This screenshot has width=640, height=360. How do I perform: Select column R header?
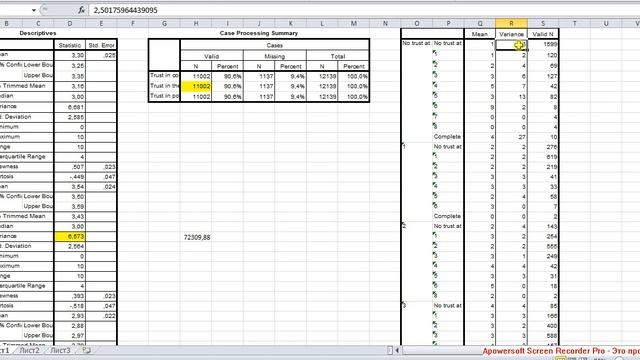tap(511, 24)
